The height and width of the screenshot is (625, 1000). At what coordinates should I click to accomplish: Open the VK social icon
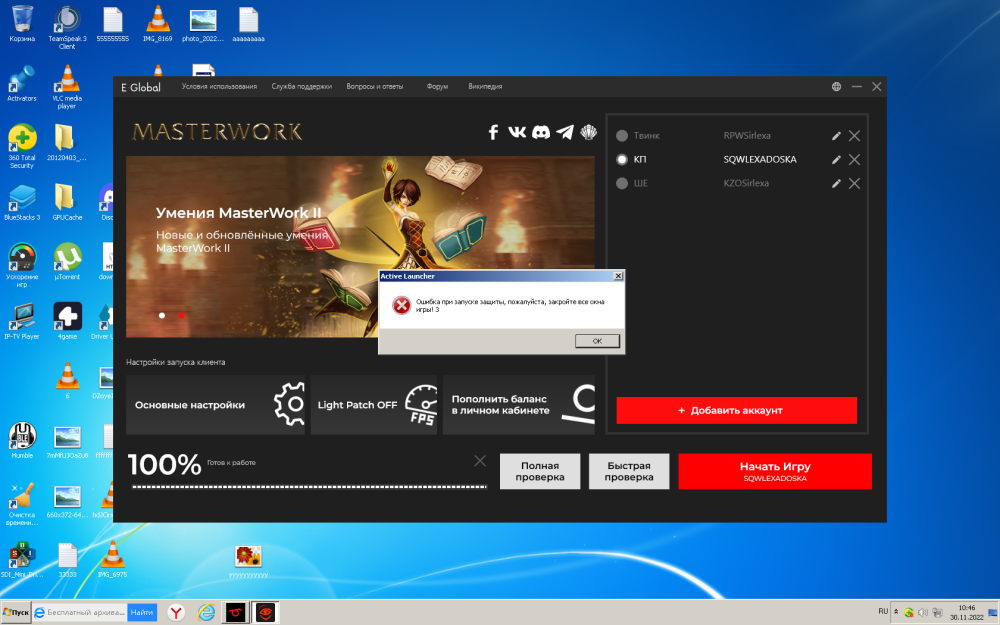(516, 132)
